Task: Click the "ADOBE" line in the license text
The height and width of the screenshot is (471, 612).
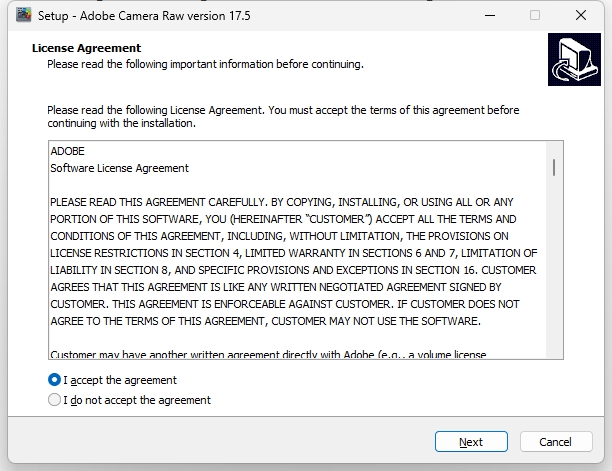Action: tap(68, 151)
